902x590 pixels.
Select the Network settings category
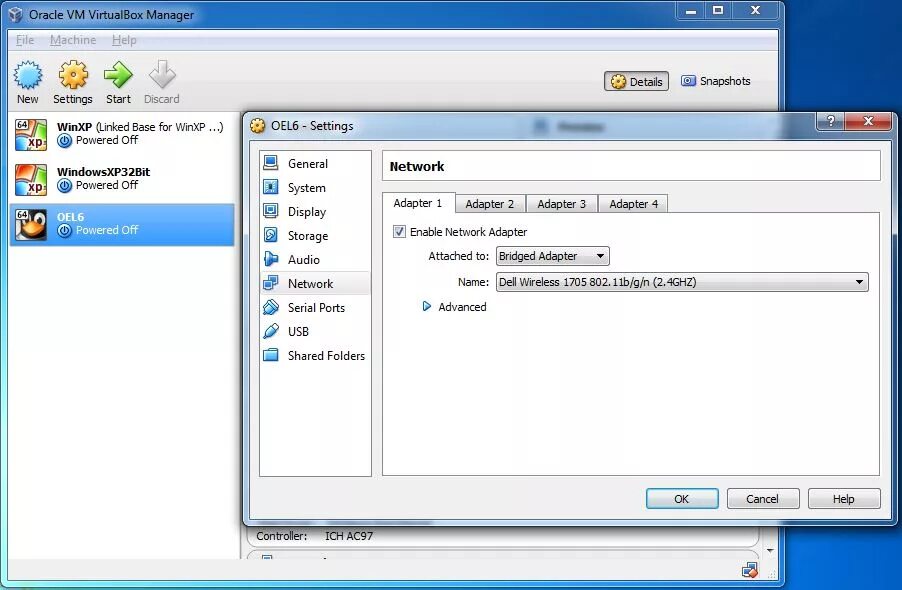pyautogui.click(x=315, y=283)
